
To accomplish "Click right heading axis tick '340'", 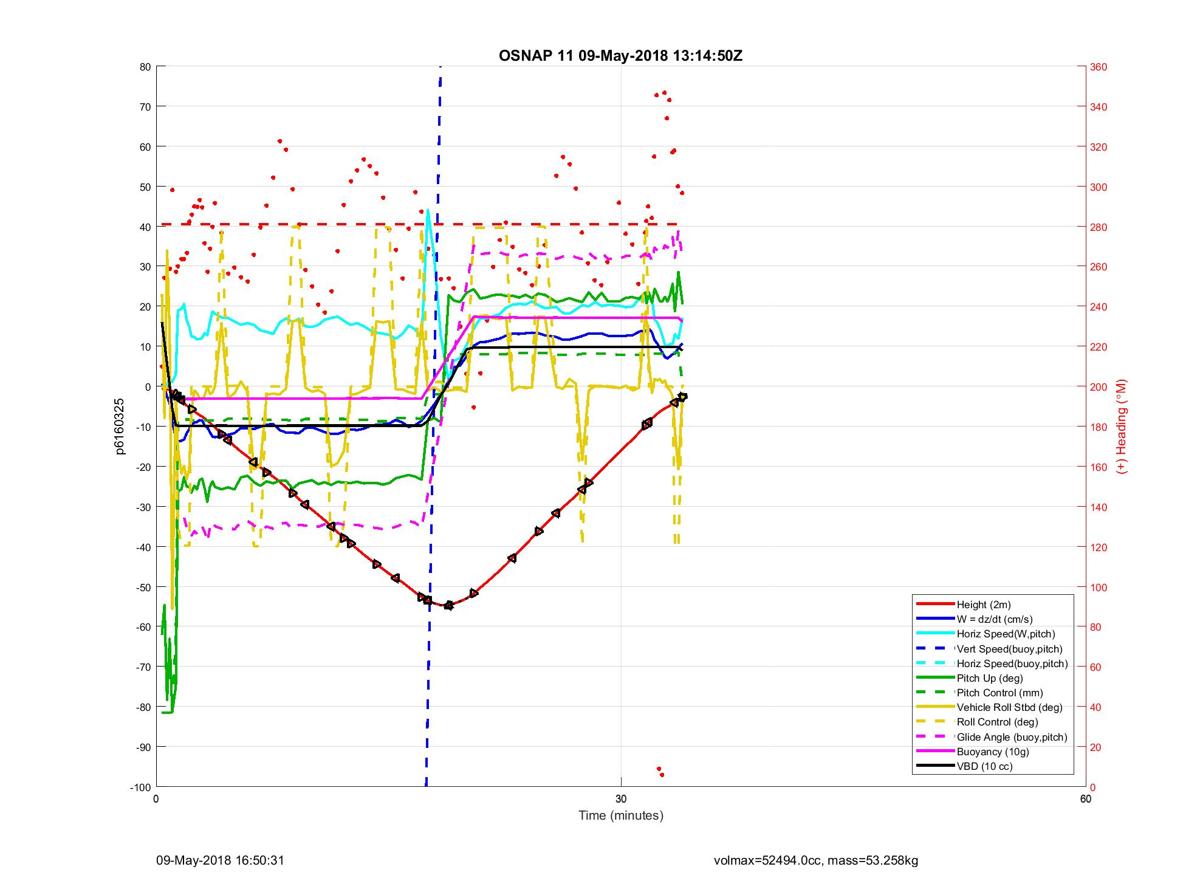I will point(1099,107).
